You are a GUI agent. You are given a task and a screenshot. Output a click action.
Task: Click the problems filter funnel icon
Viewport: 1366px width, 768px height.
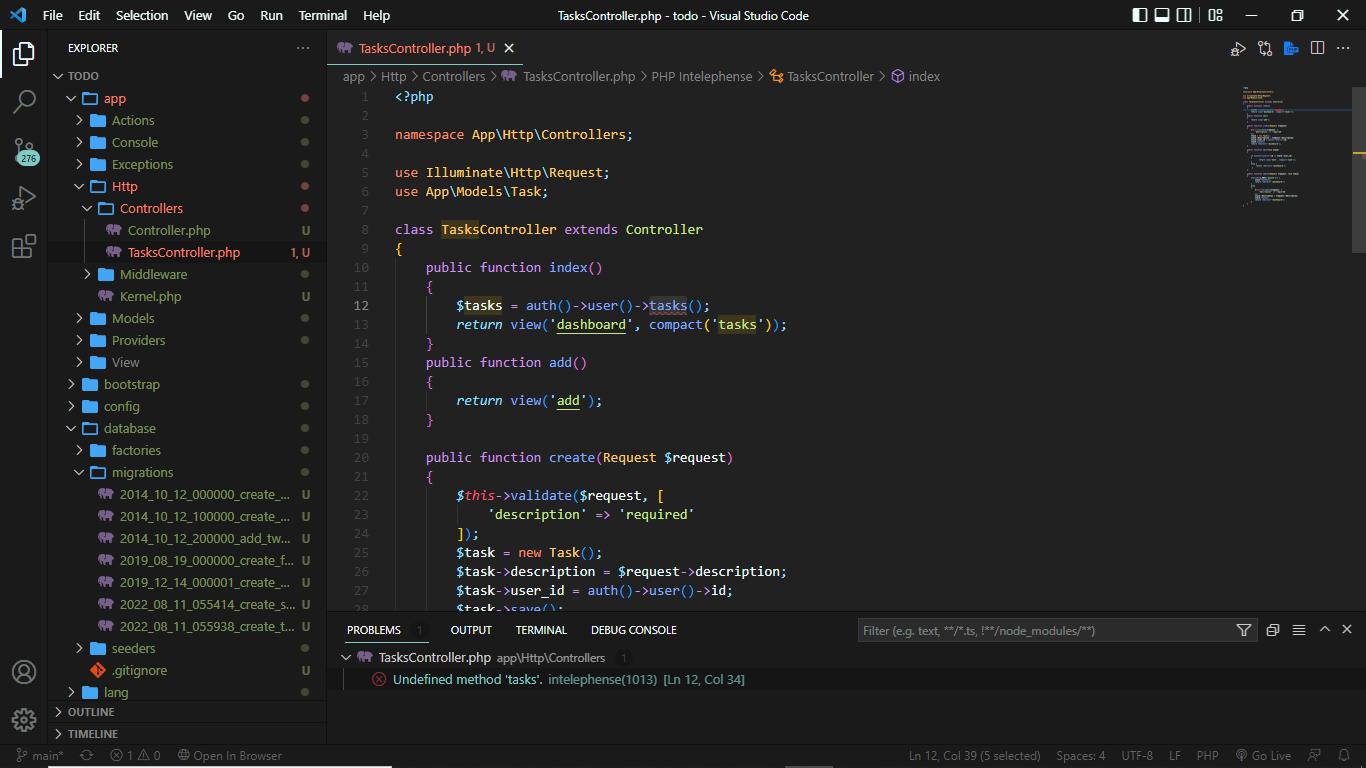1244,630
